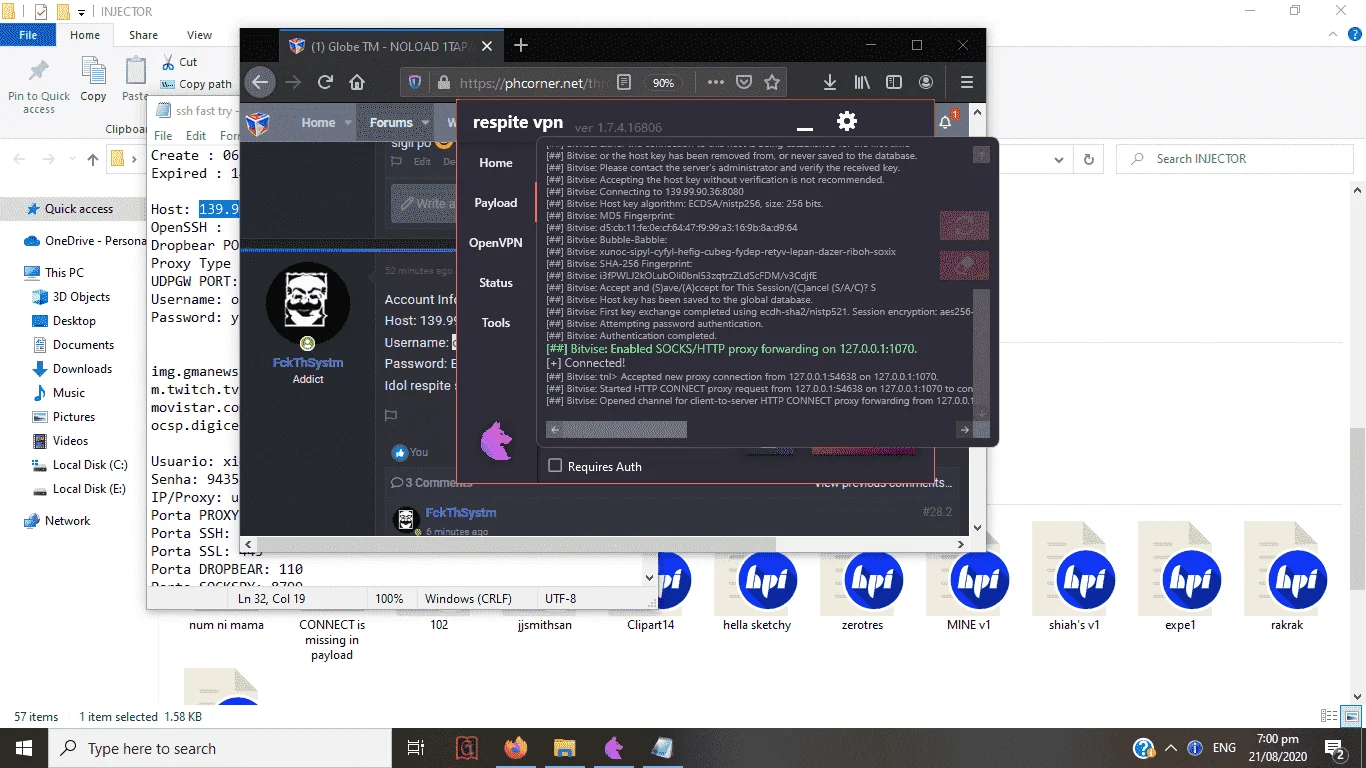Switch to the Payload tab in respite vpn

[496, 203]
